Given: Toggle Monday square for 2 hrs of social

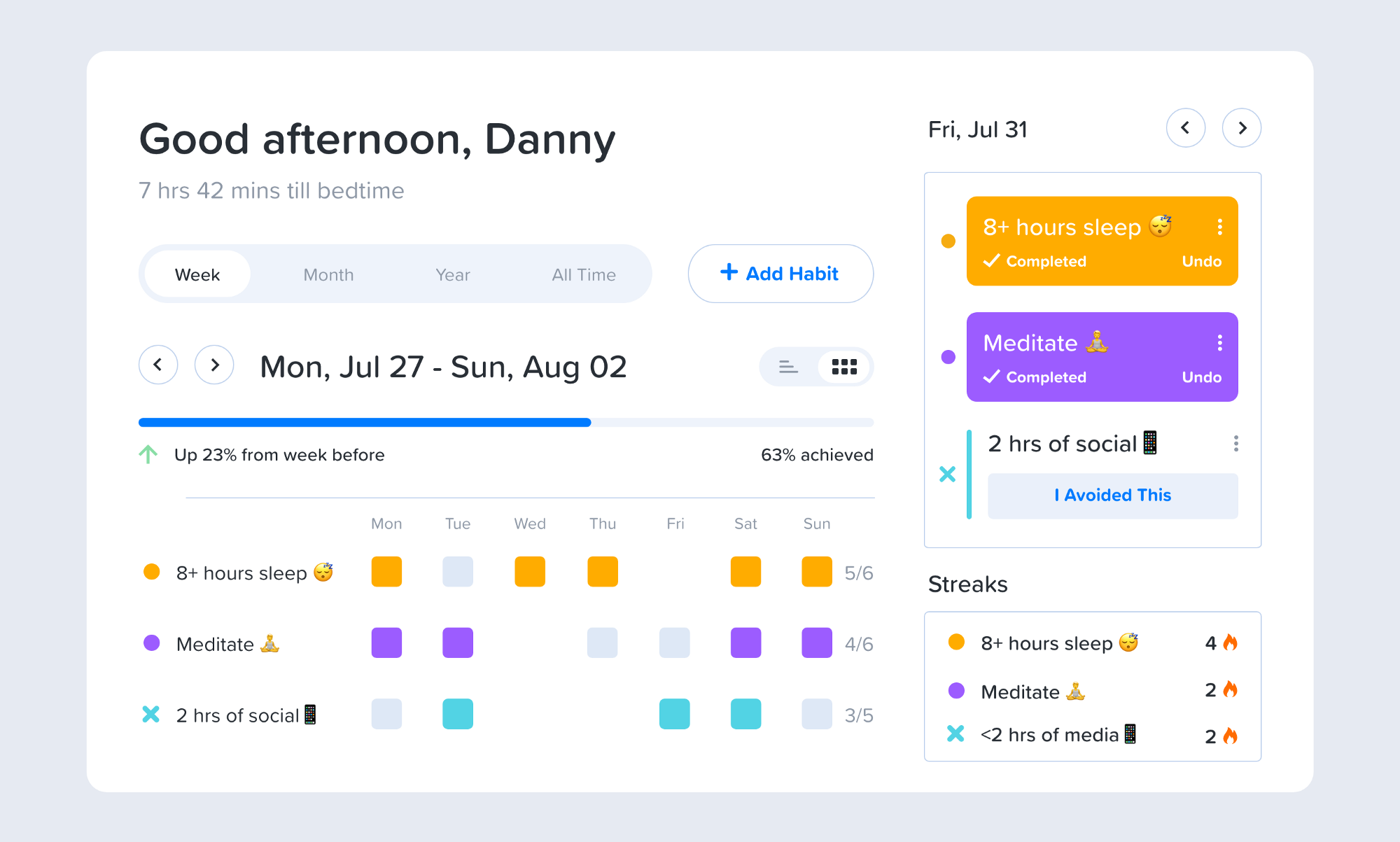Looking at the screenshot, I should (386, 714).
